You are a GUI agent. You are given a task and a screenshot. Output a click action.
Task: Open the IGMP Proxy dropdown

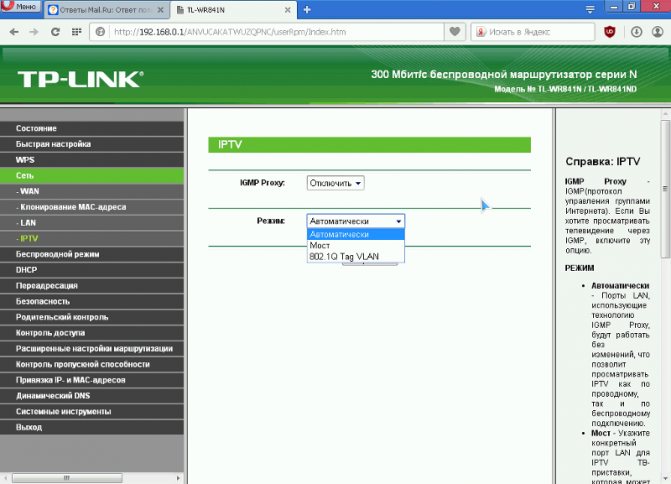pyautogui.click(x=336, y=183)
